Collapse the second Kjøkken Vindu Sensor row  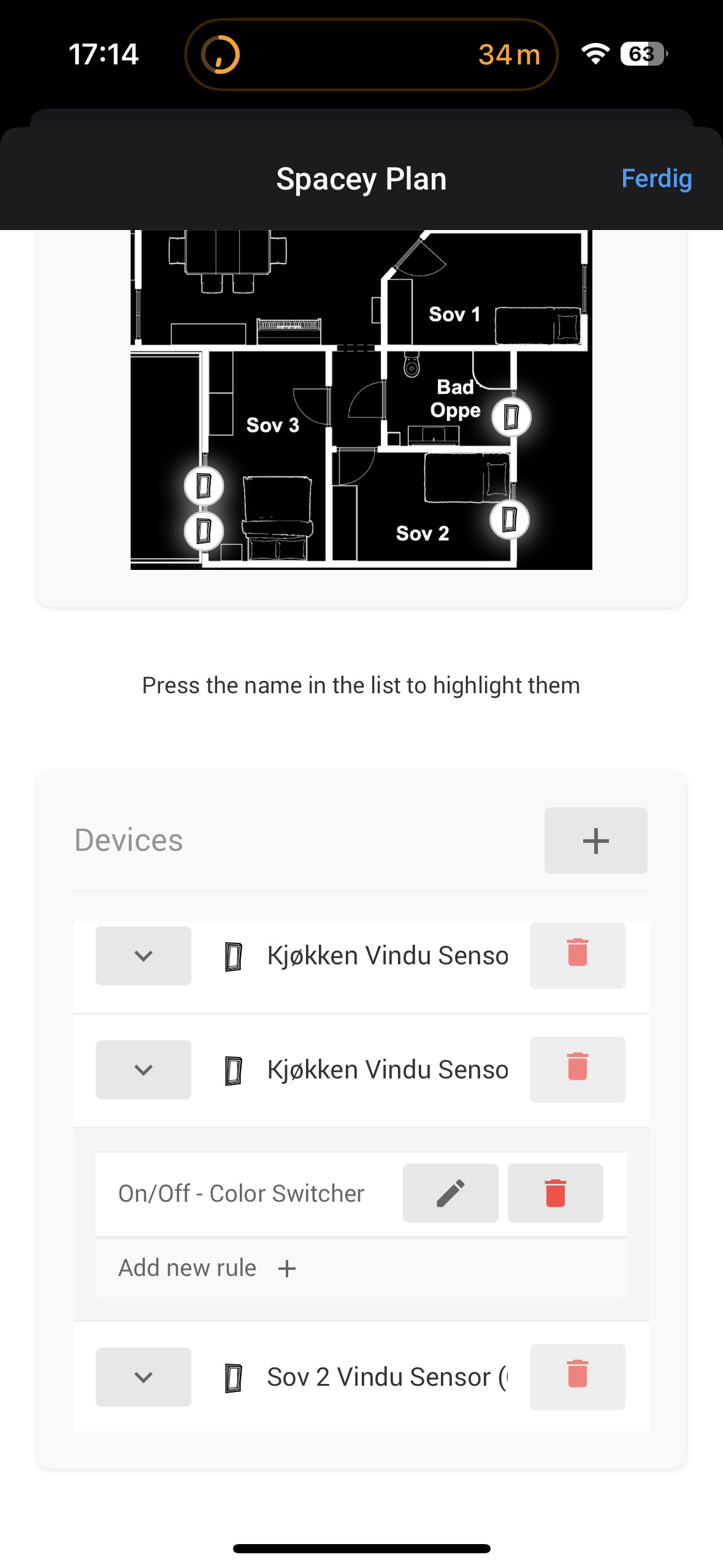143,1069
